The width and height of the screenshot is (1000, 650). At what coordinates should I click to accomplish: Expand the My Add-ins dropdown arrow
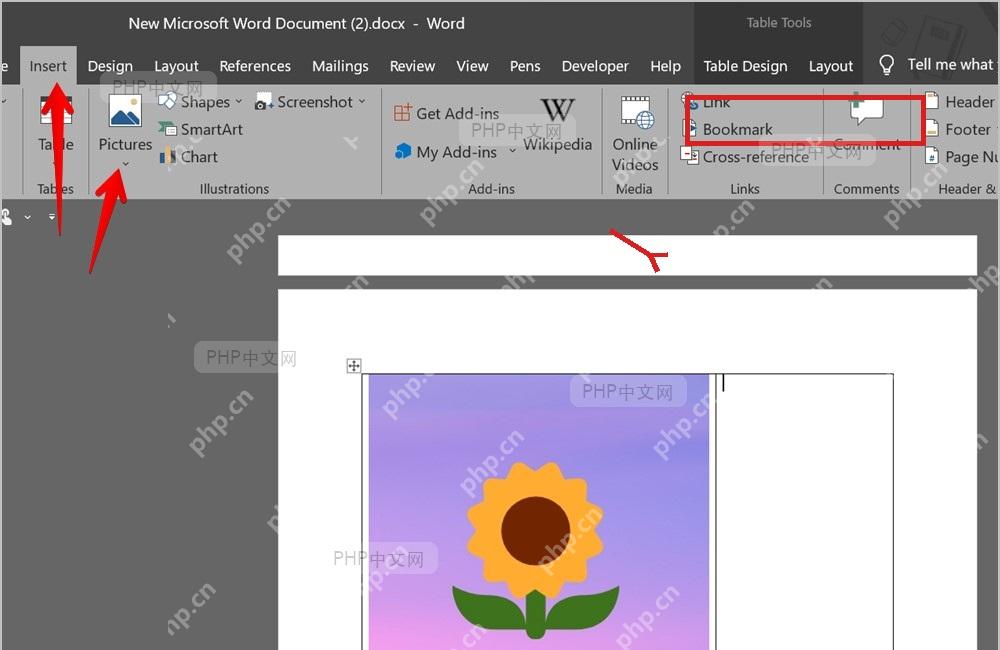[x=512, y=151]
